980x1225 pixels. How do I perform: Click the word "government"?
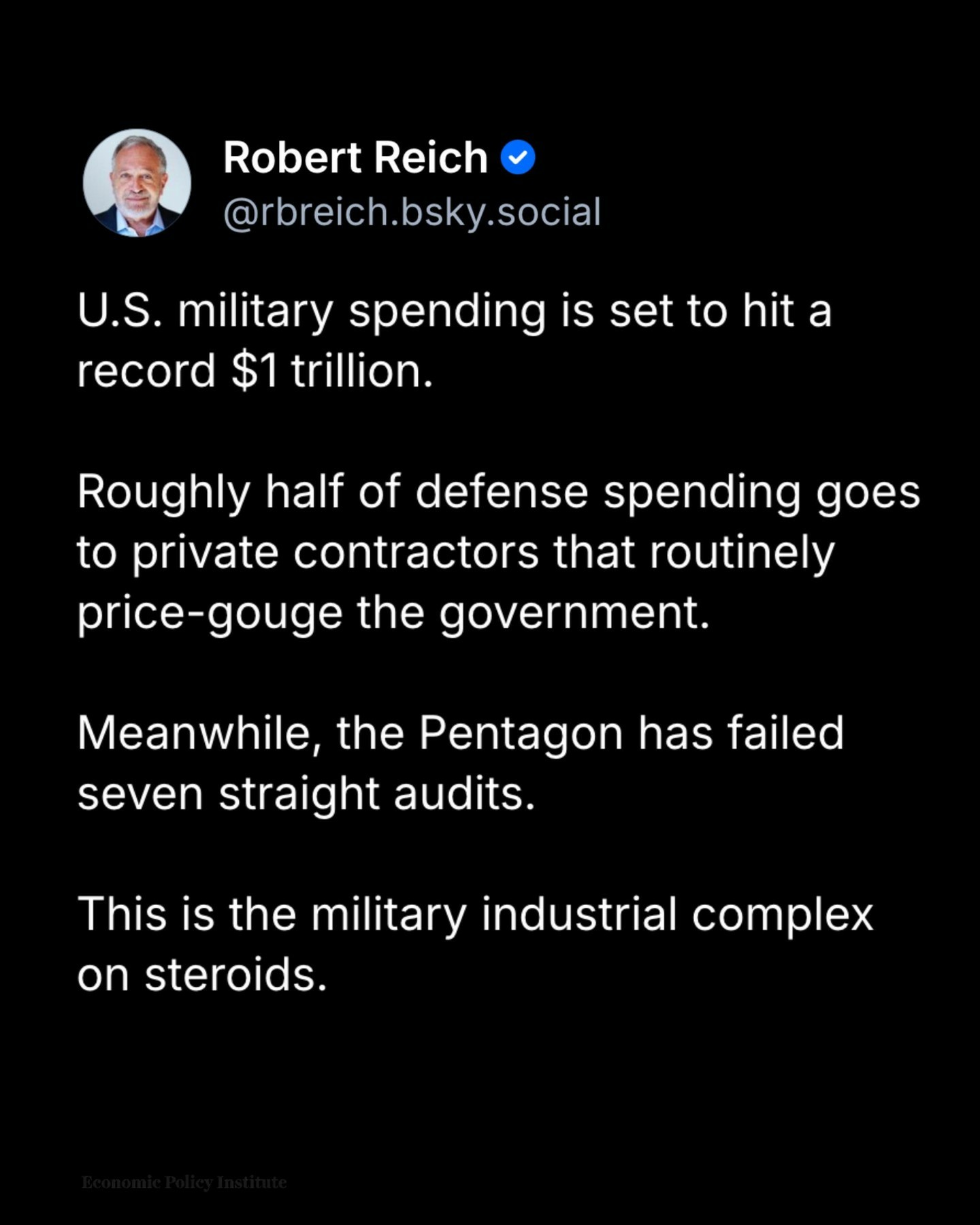573,612
